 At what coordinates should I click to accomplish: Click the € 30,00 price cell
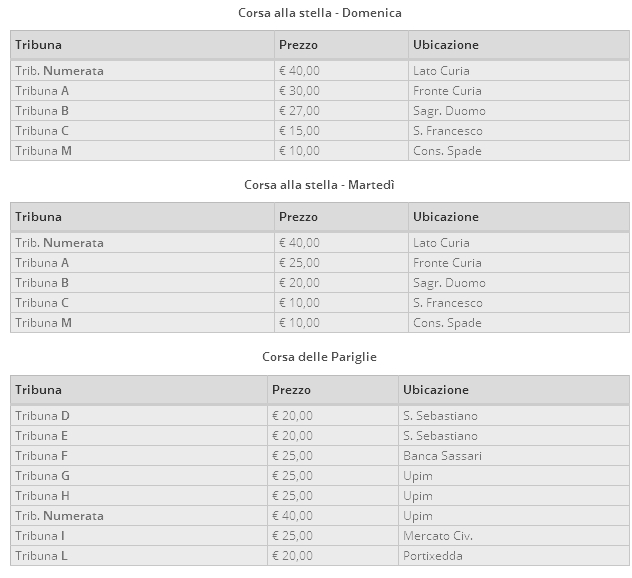300,91
